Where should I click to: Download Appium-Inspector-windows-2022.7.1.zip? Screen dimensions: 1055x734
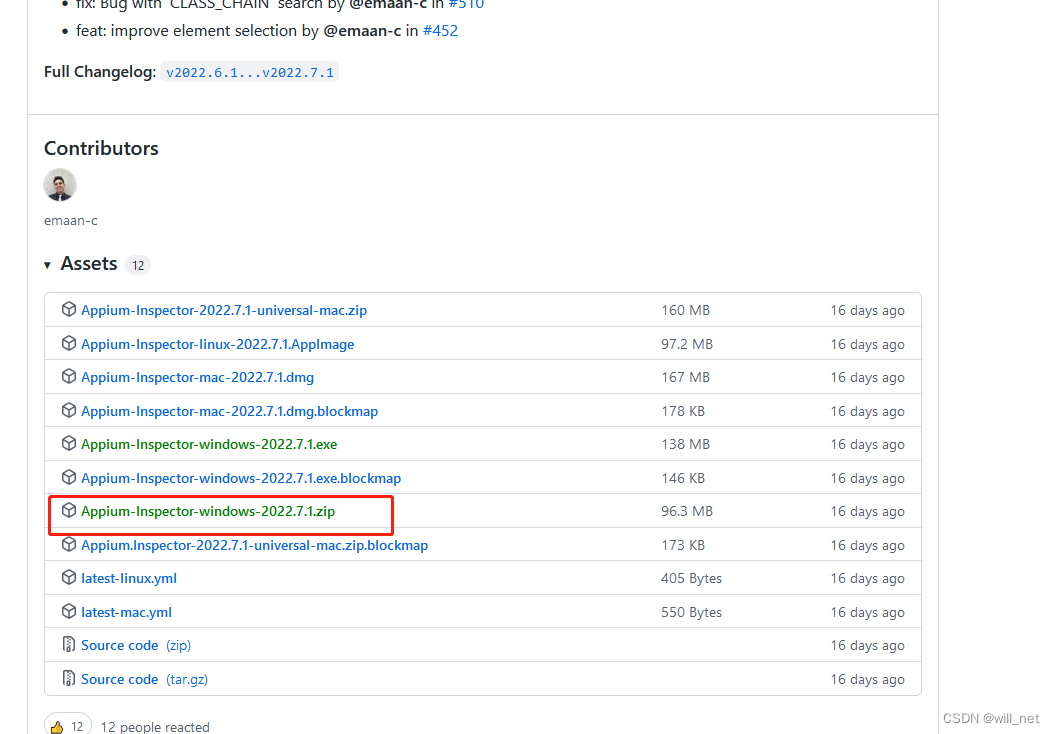click(x=208, y=511)
